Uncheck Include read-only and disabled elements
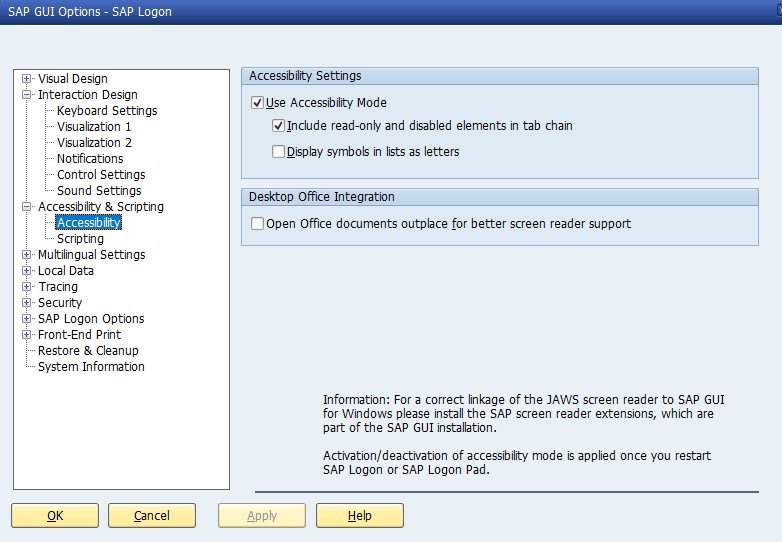This screenshot has width=782, height=542. (279, 126)
